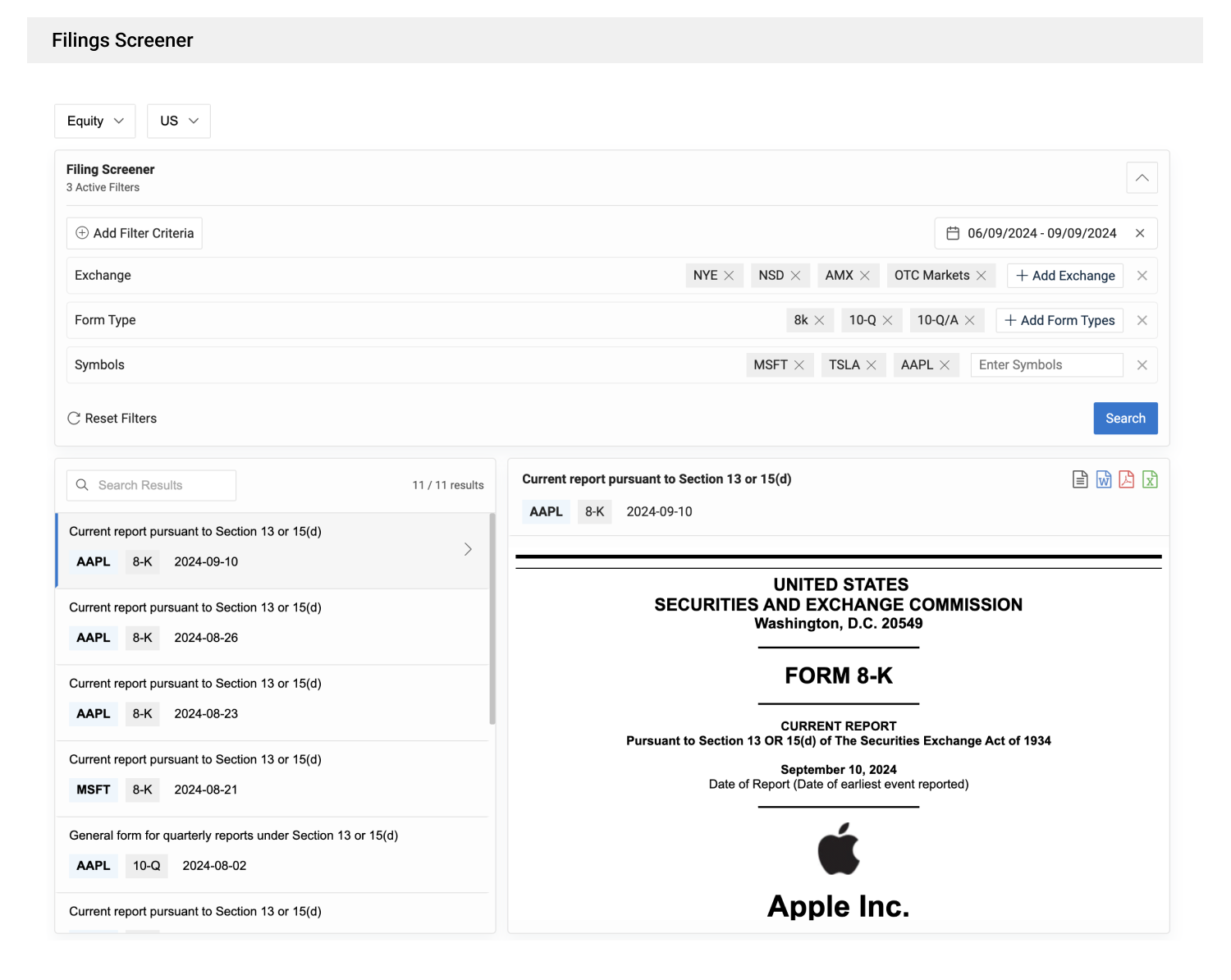The height and width of the screenshot is (980, 1231).
Task: Click the Add Filter Criteria plus icon
Action: click(83, 233)
